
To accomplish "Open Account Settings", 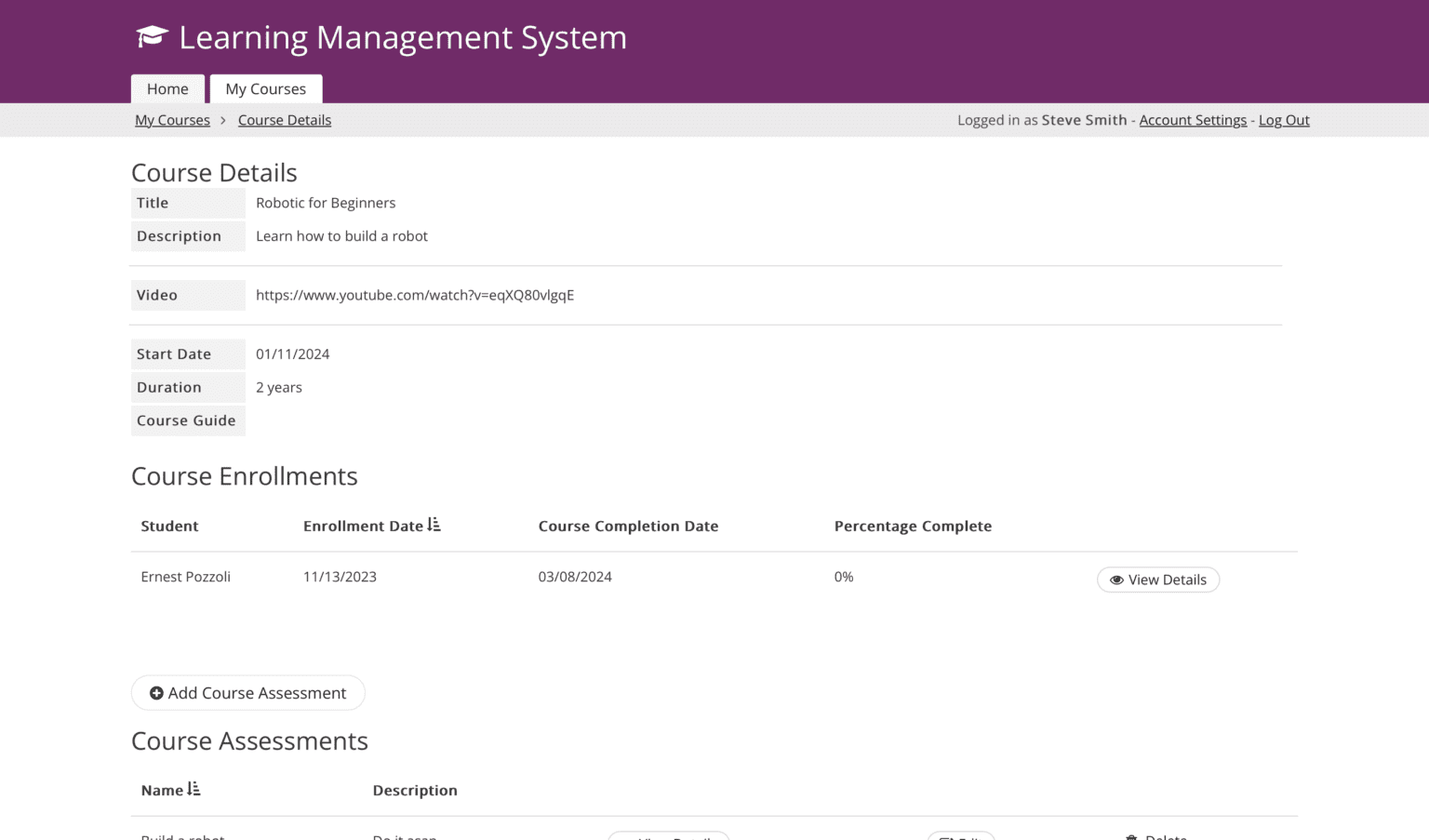I will pos(1193,120).
